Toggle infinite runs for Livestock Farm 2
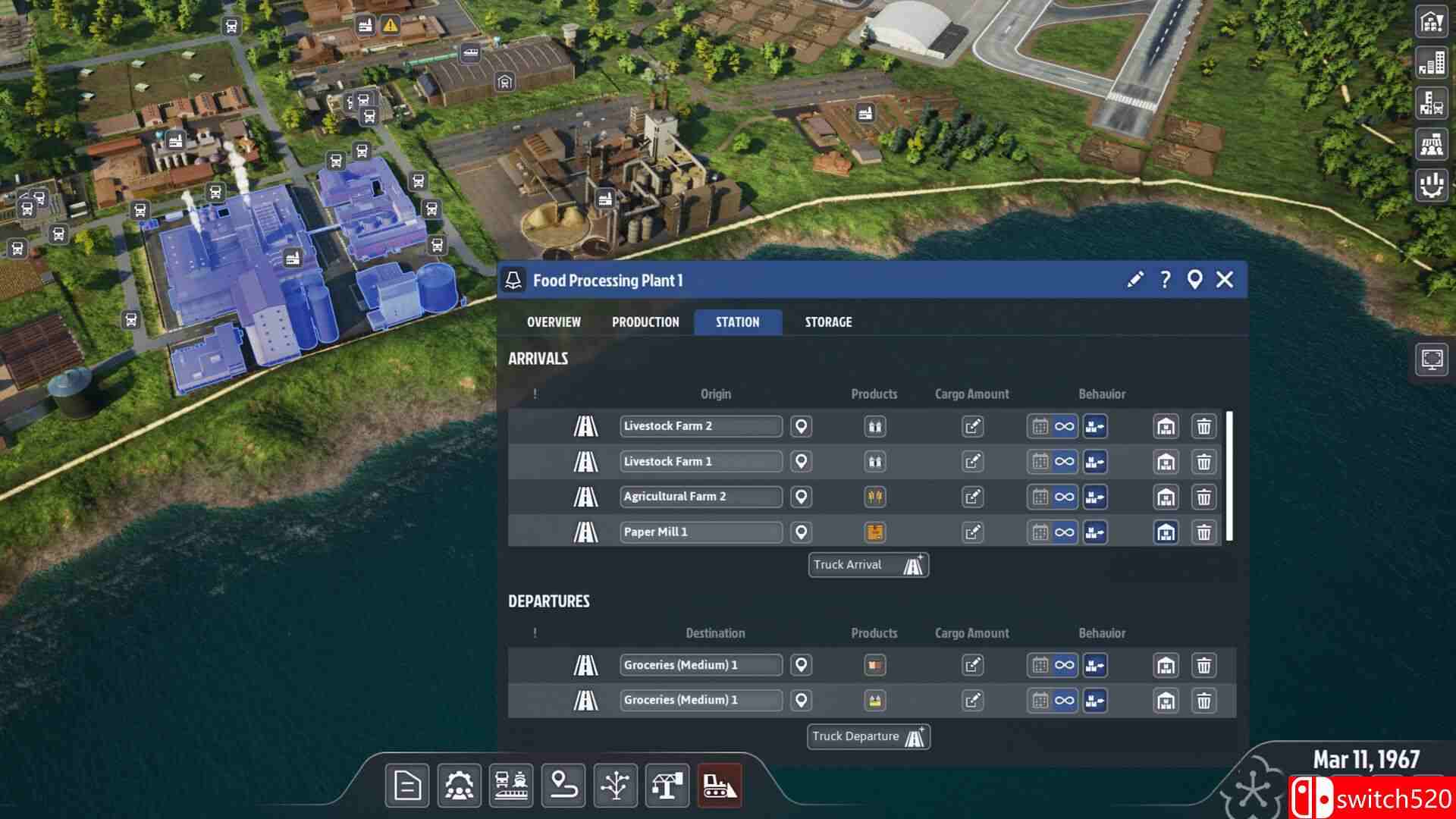This screenshot has width=1456, height=819. [x=1062, y=426]
